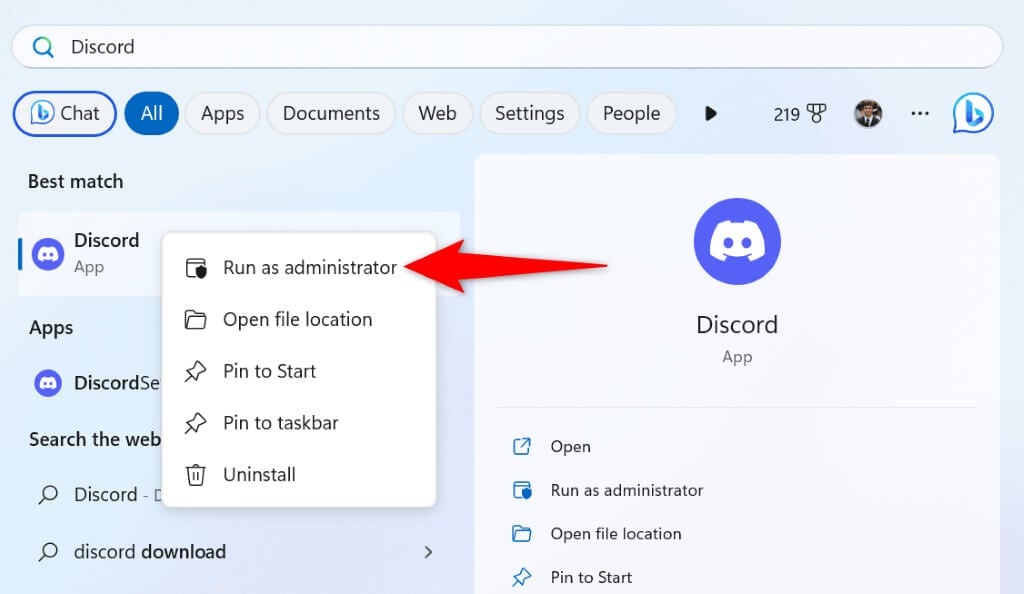Switch to the Web filter tab

pyautogui.click(x=437, y=114)
